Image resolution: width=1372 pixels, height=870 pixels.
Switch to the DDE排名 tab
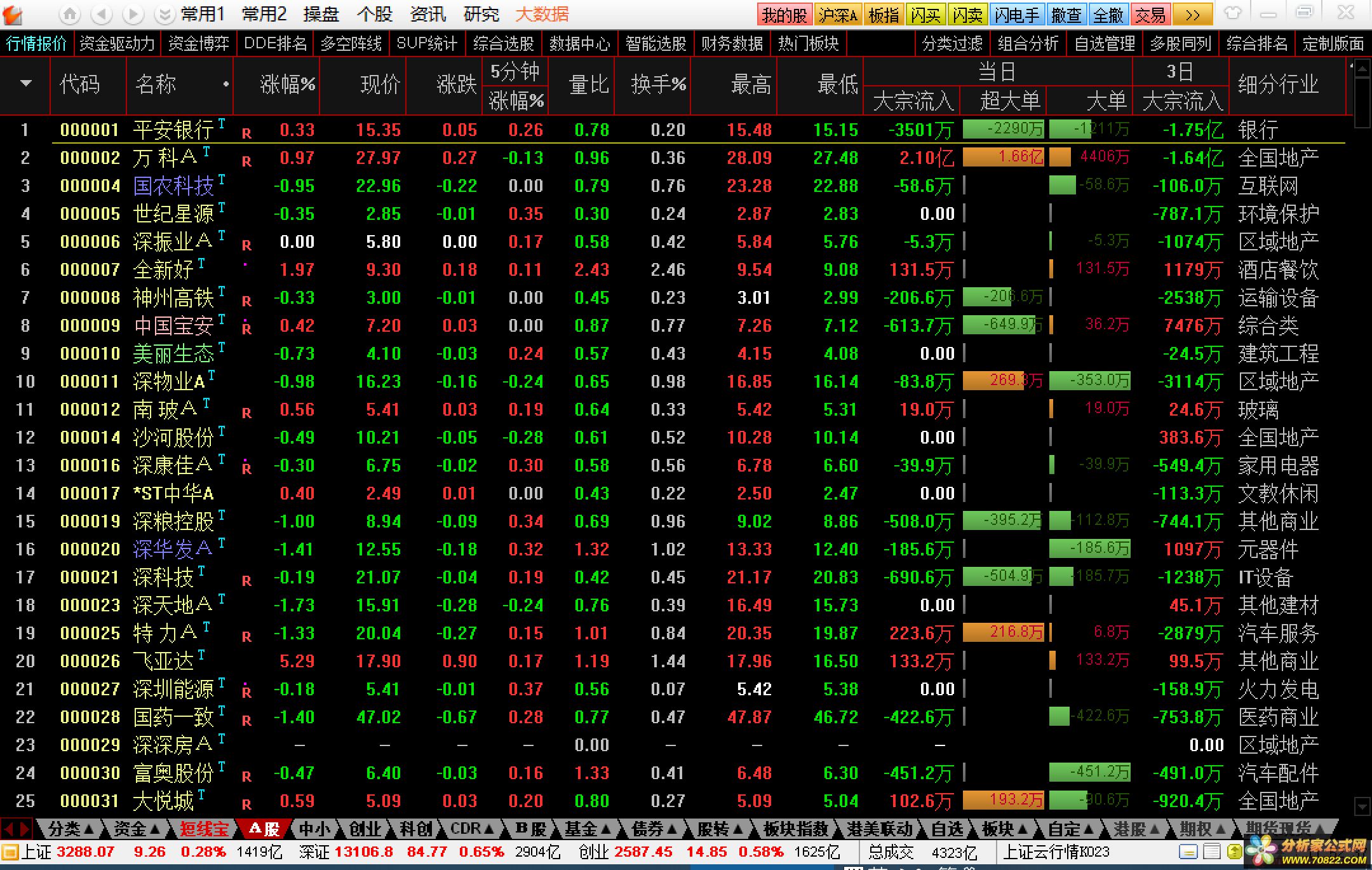pyautogui.click(x=275, y=44)
